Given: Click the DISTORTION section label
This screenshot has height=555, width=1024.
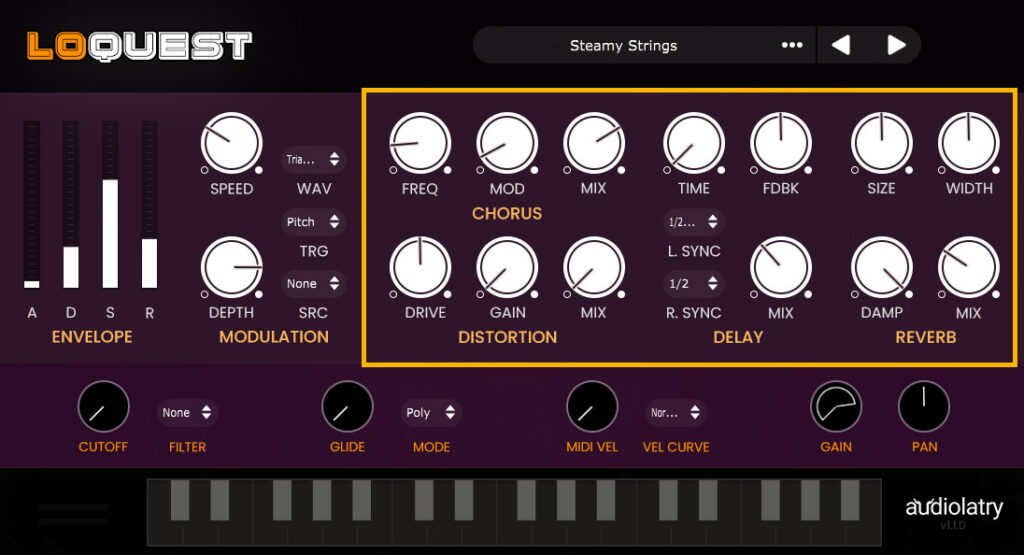Looking at the screenshot, I should [507, 337].
